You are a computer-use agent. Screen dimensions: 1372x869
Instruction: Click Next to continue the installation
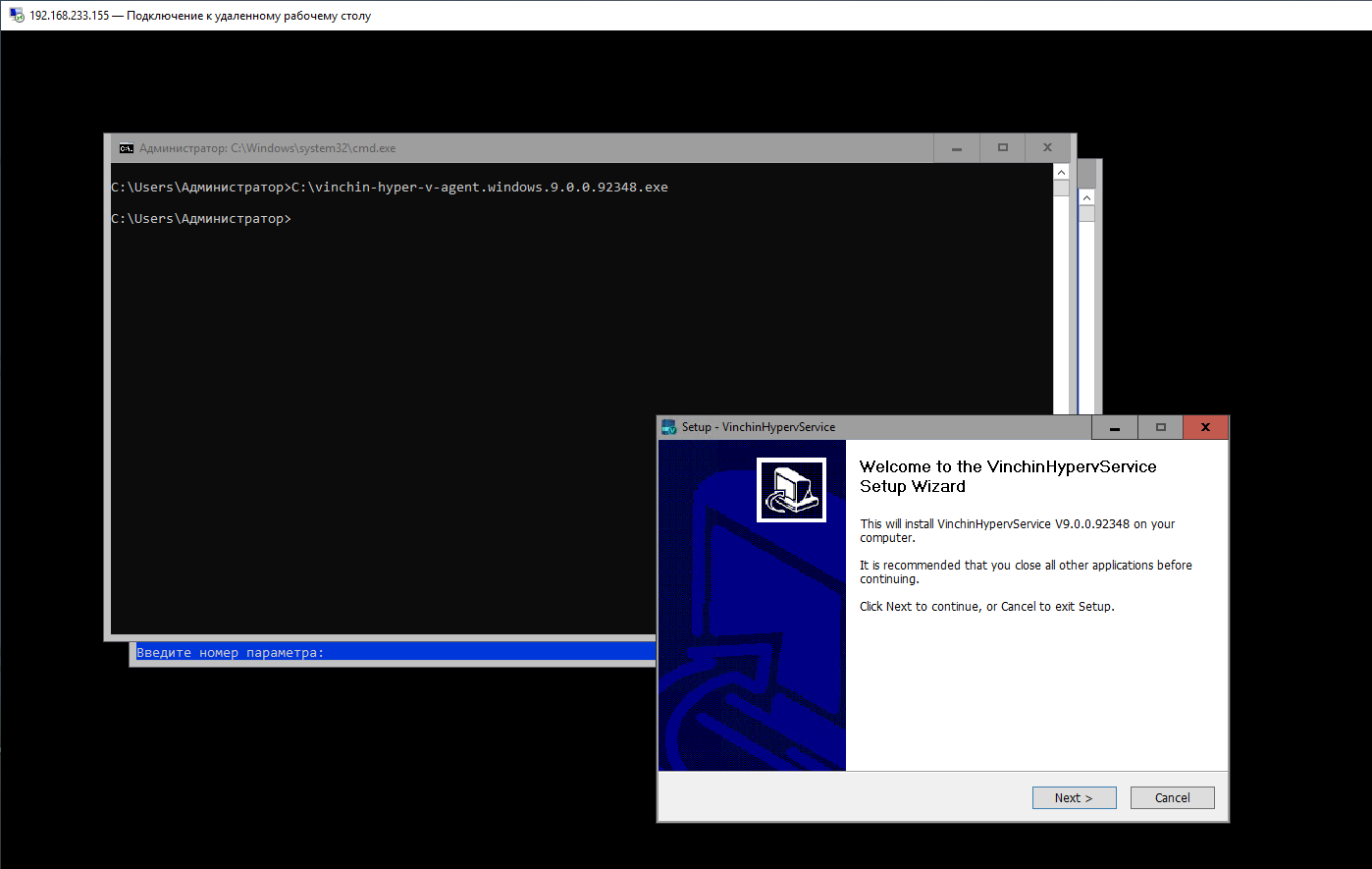click(1074, 797)
